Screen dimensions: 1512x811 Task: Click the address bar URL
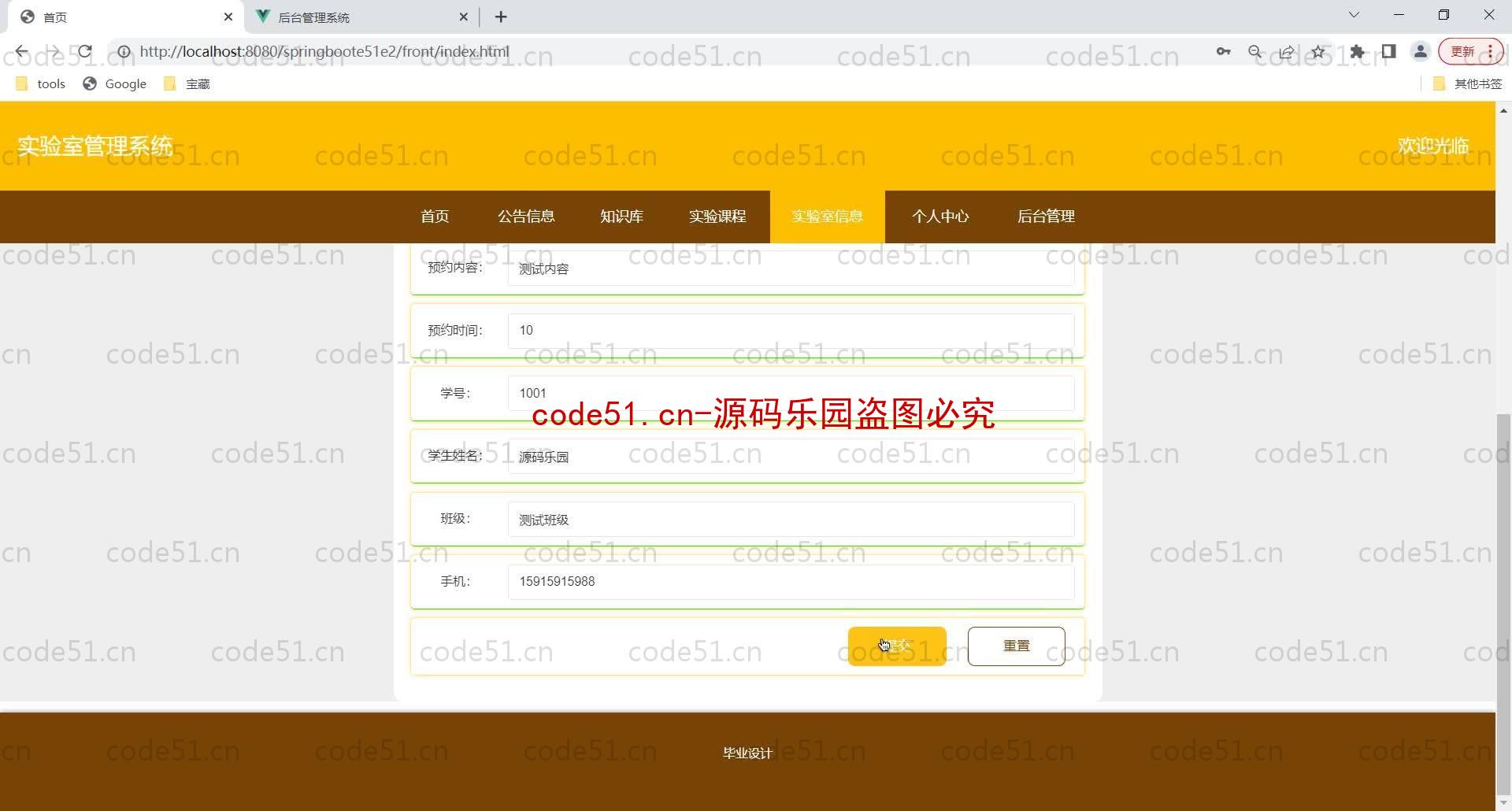tap(324, 52)
